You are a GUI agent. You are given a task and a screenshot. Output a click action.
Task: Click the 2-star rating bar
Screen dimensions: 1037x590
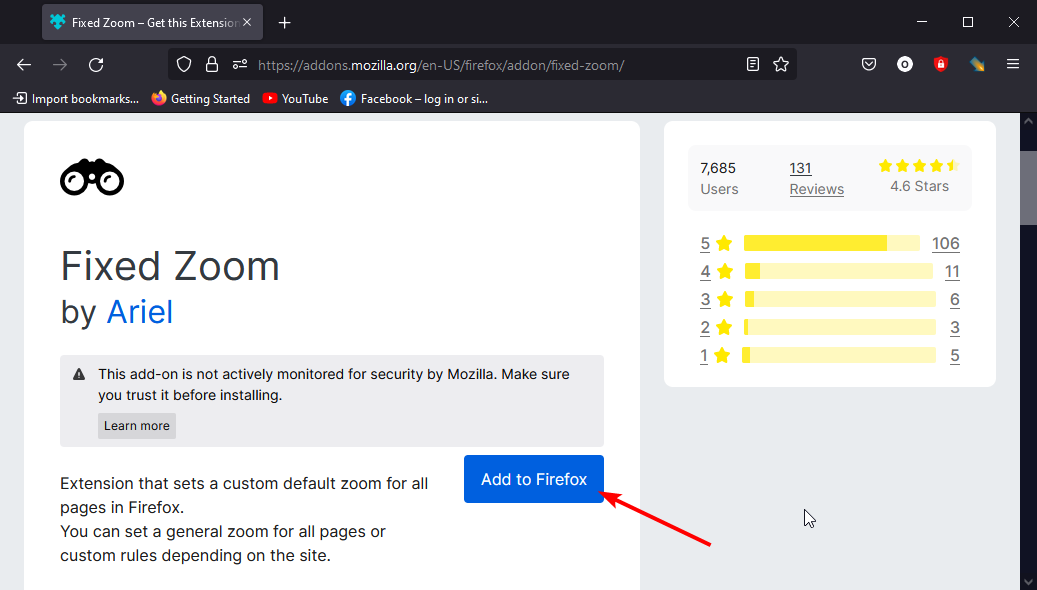(840, 327)
